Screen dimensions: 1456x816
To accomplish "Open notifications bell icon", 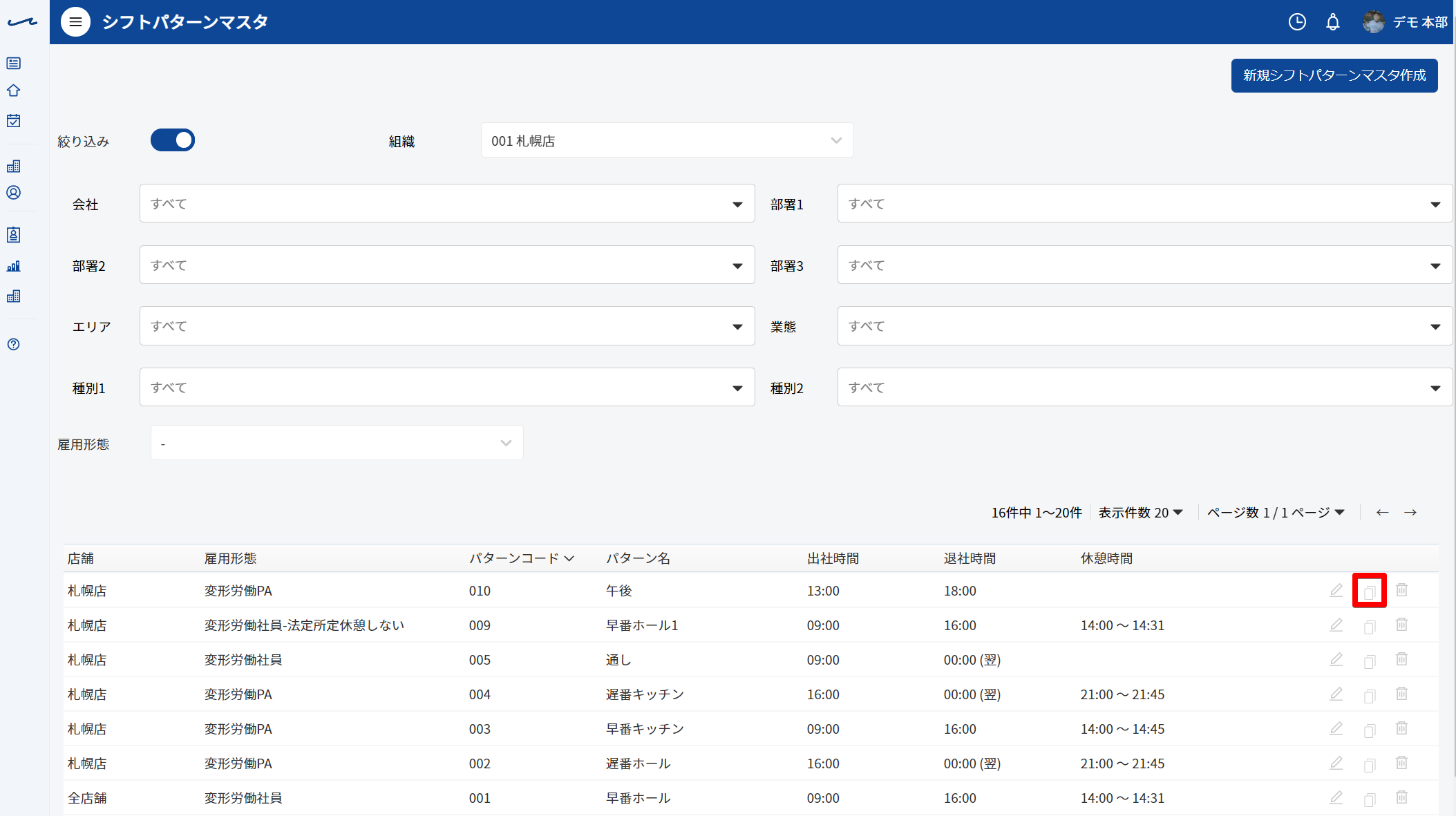I will coord(1333,22).
